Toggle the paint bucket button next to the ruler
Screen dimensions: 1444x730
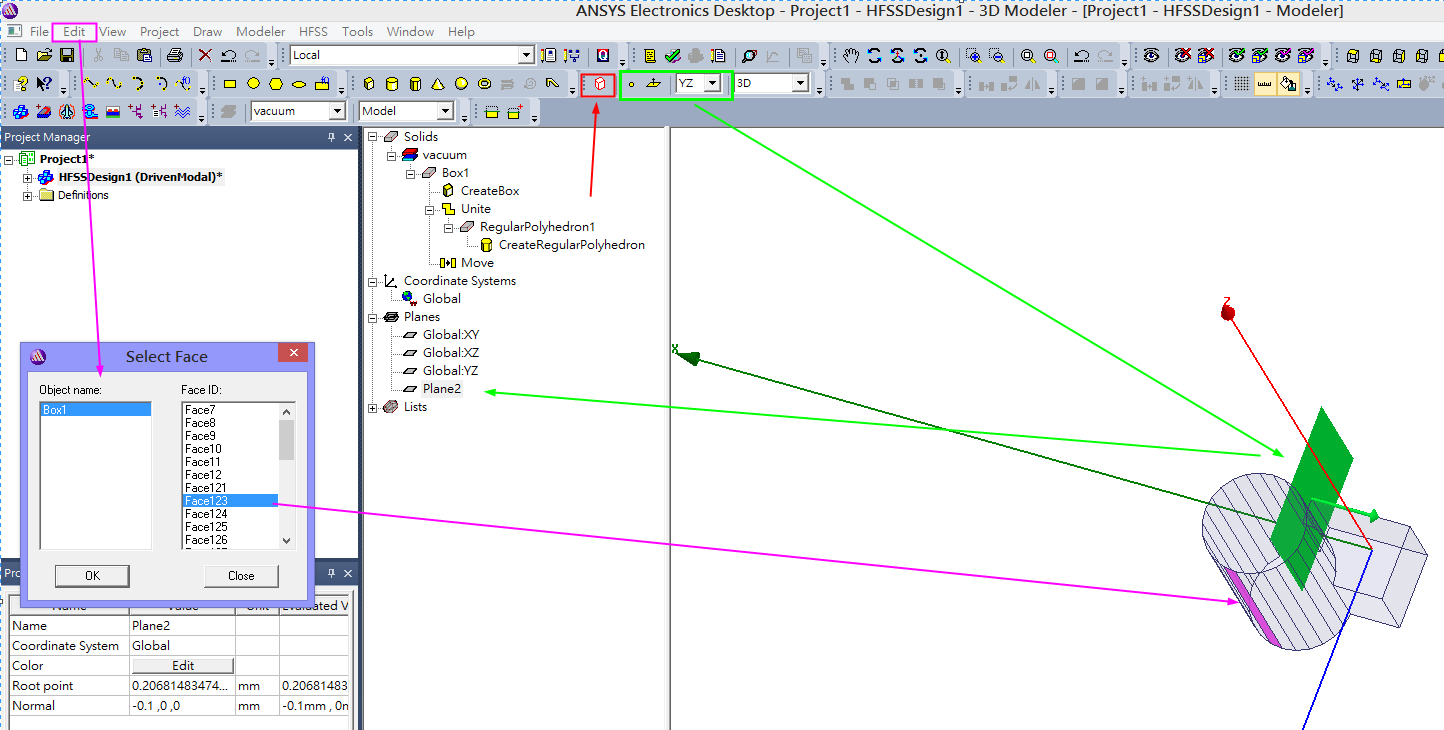(1288, 85)
